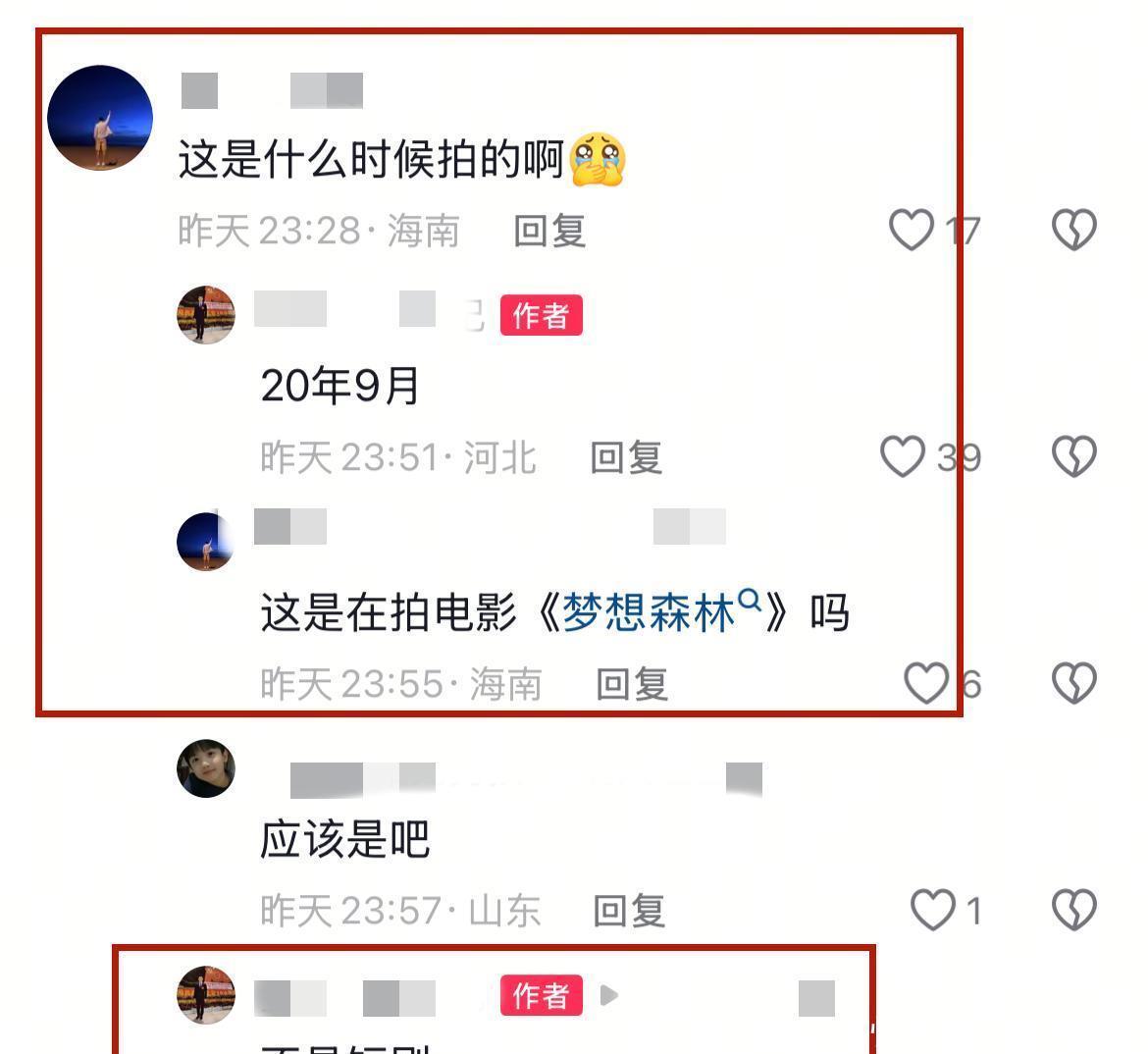View the child-photo avatar of 应该是吧 commenter
Viewport: 1148px width, 1054px height.
(x=206, y=768)
